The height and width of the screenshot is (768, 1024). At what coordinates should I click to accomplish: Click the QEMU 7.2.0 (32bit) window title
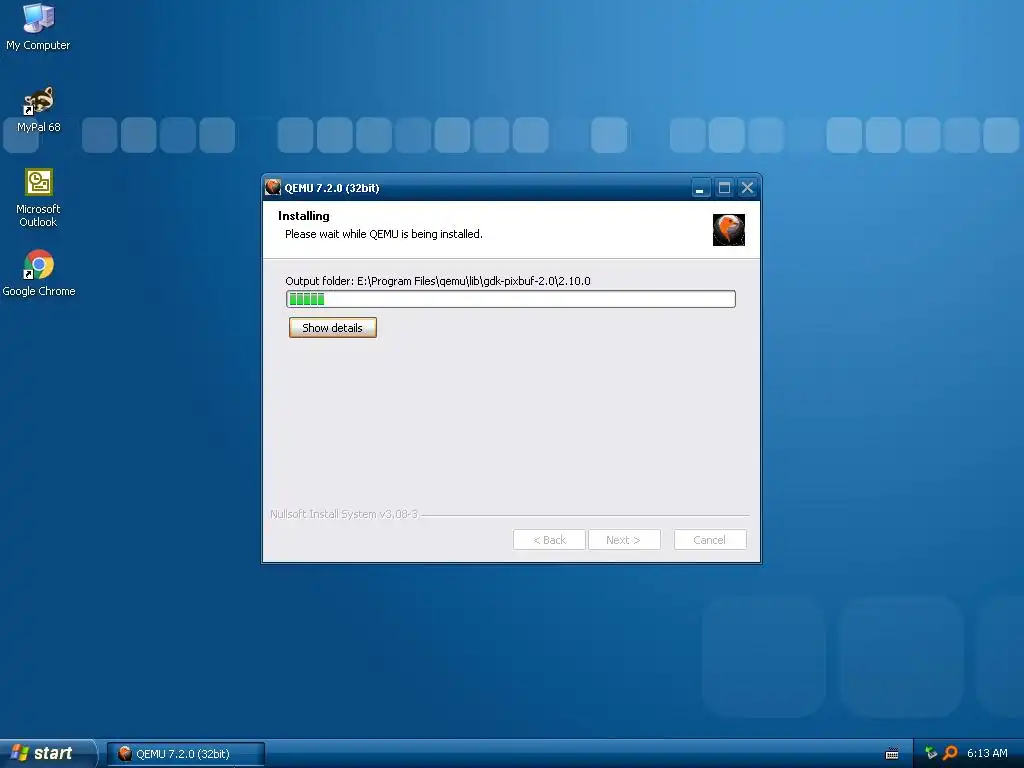coord(332,188)
